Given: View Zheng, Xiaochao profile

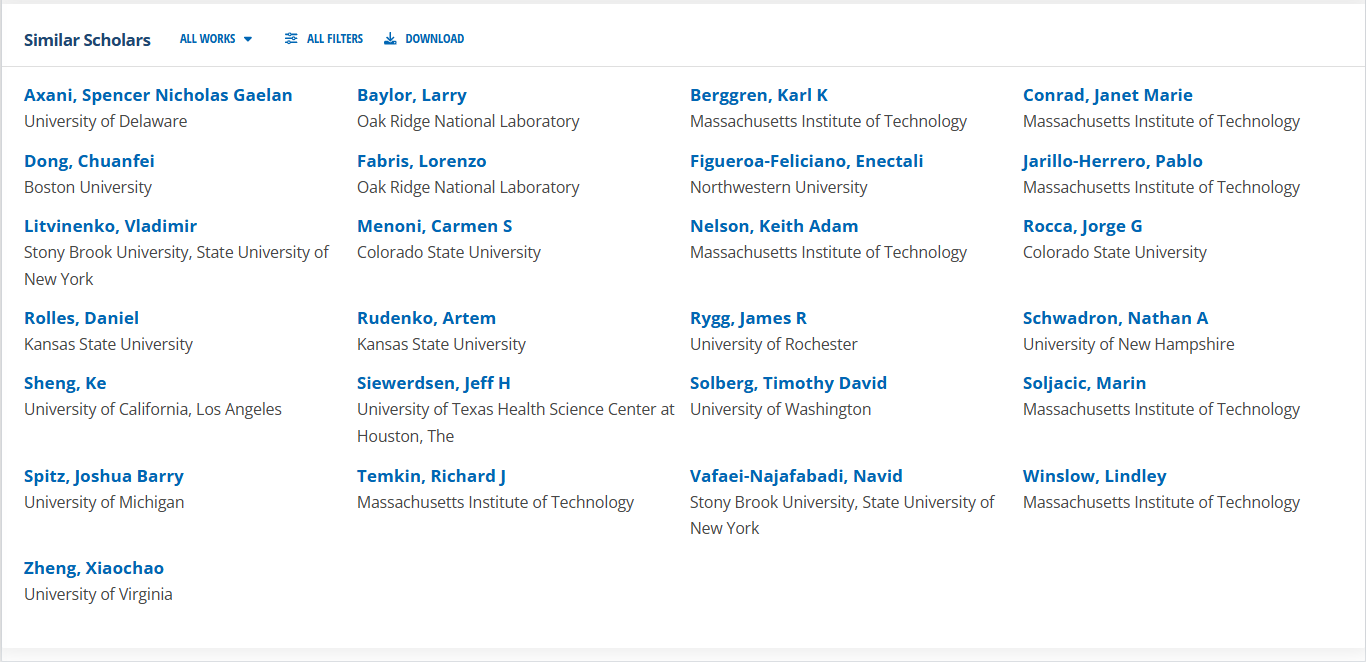Looking at the screenshot, I should coord(94,568).
